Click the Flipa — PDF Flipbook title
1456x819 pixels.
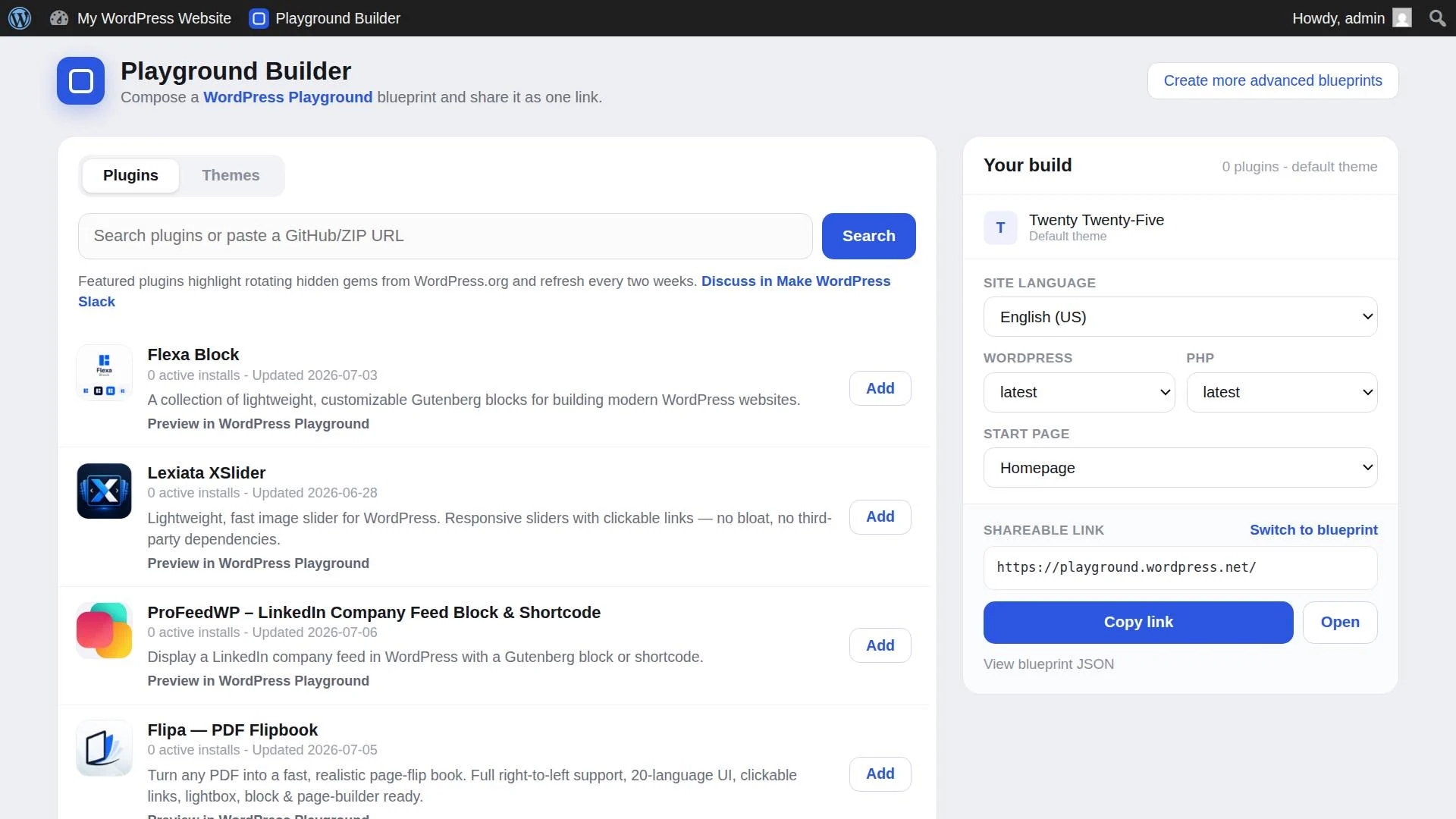(x=233, y=730)
